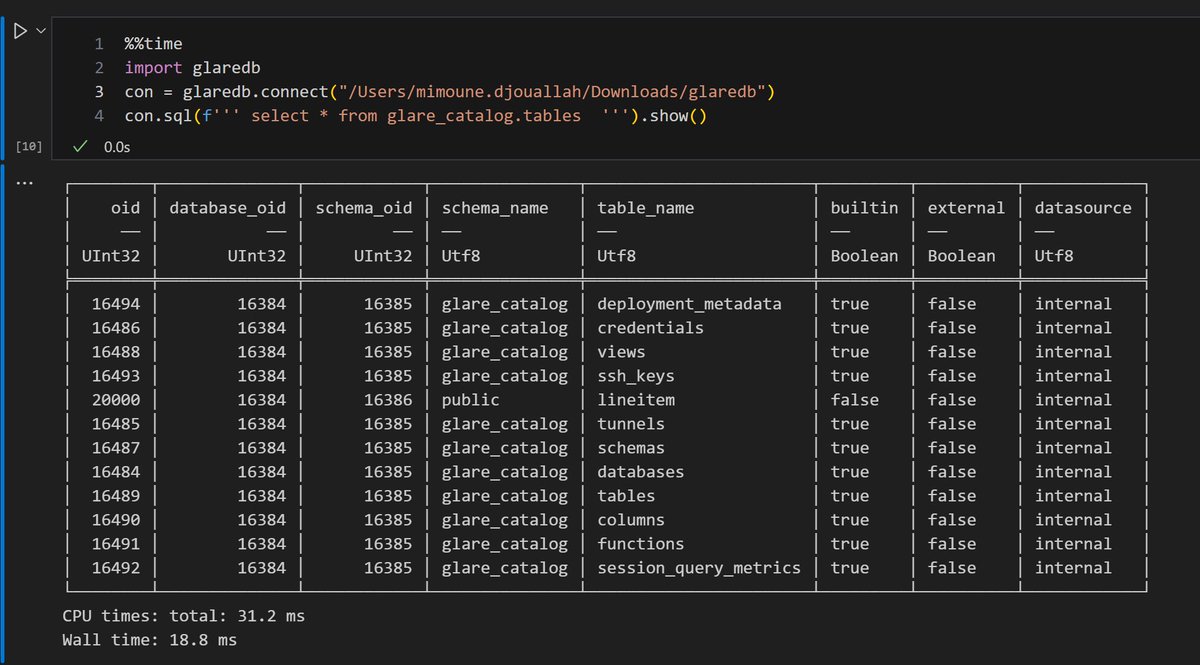Click oid value 16484 in databases row
This screenshot has width=1200, height=665.
[x=116, y=472]
